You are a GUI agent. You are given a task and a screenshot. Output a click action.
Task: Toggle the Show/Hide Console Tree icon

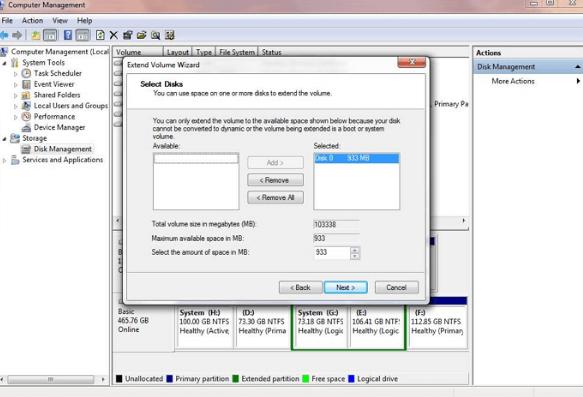50,35
